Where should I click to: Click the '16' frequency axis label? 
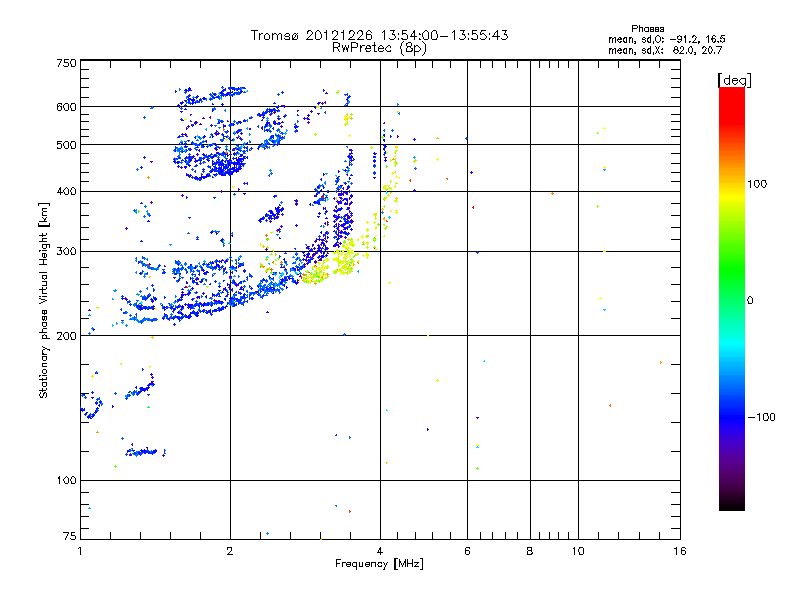tap(680, 551)
